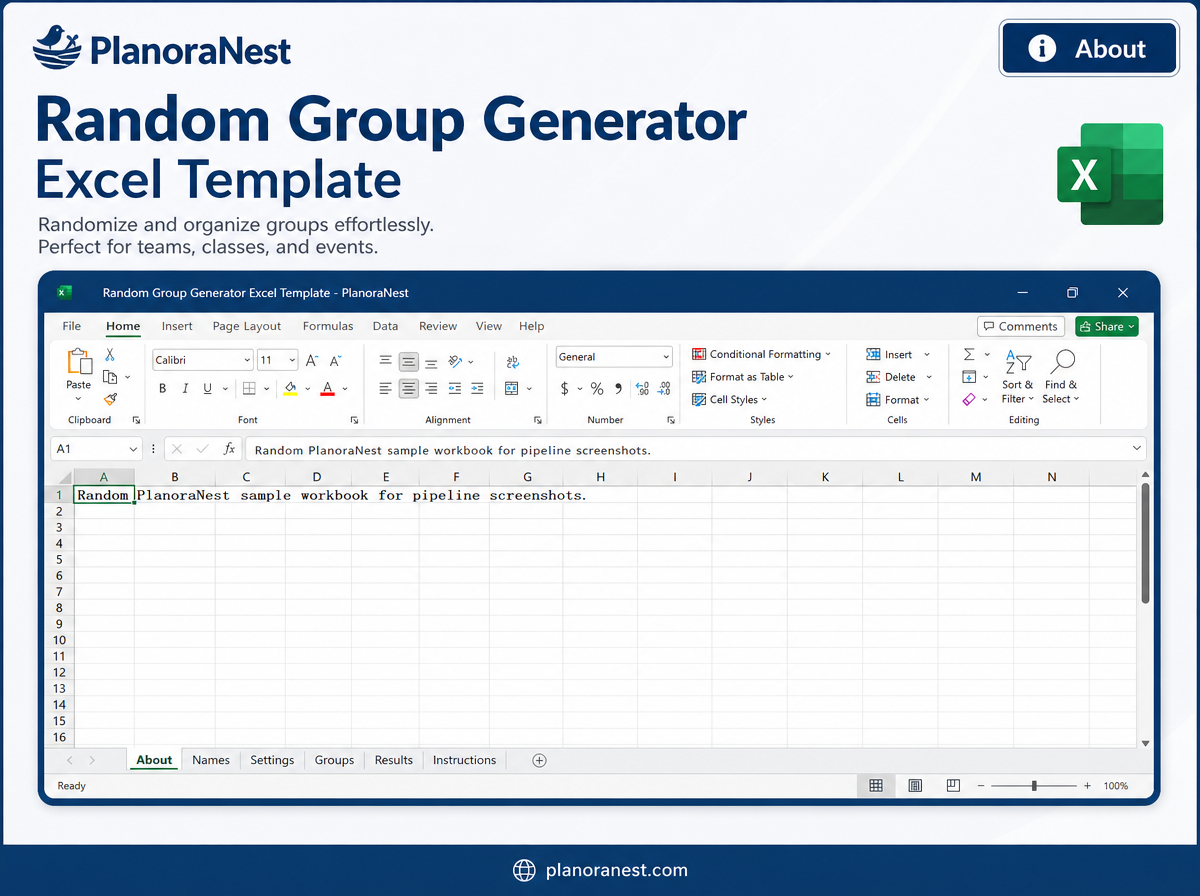Open the font size 11 dropdown
Viewport: 1200px width, 896px height.
[x=292, y=360]
